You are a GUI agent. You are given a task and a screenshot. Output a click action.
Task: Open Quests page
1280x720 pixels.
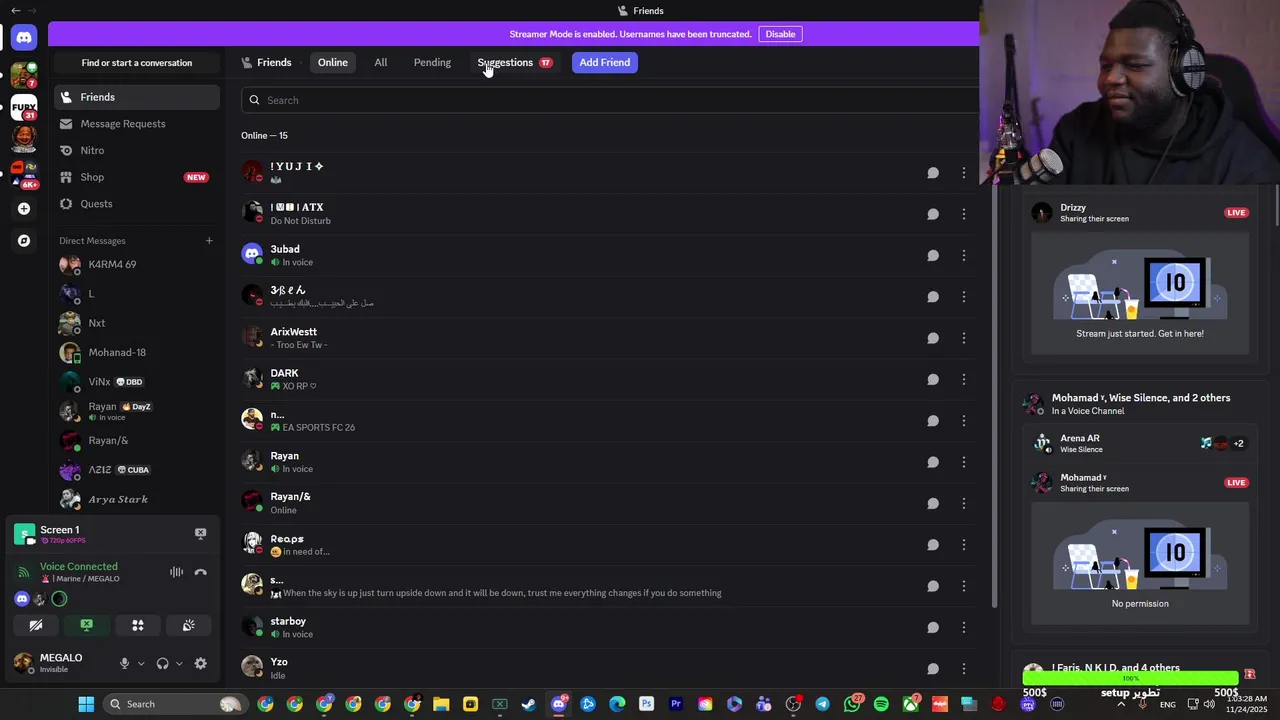click(137, 204)
